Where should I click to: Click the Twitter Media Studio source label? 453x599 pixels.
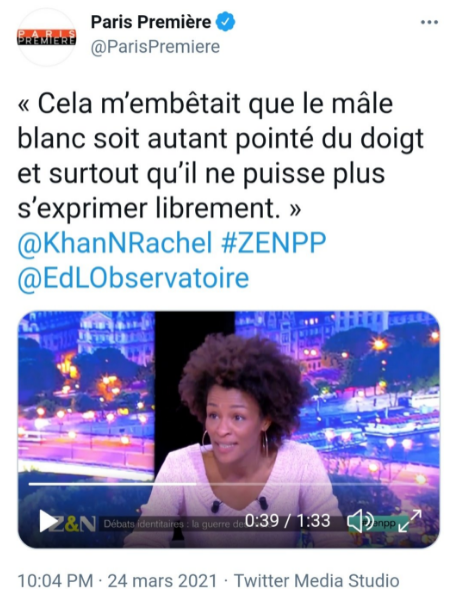(x=317, y=581)
